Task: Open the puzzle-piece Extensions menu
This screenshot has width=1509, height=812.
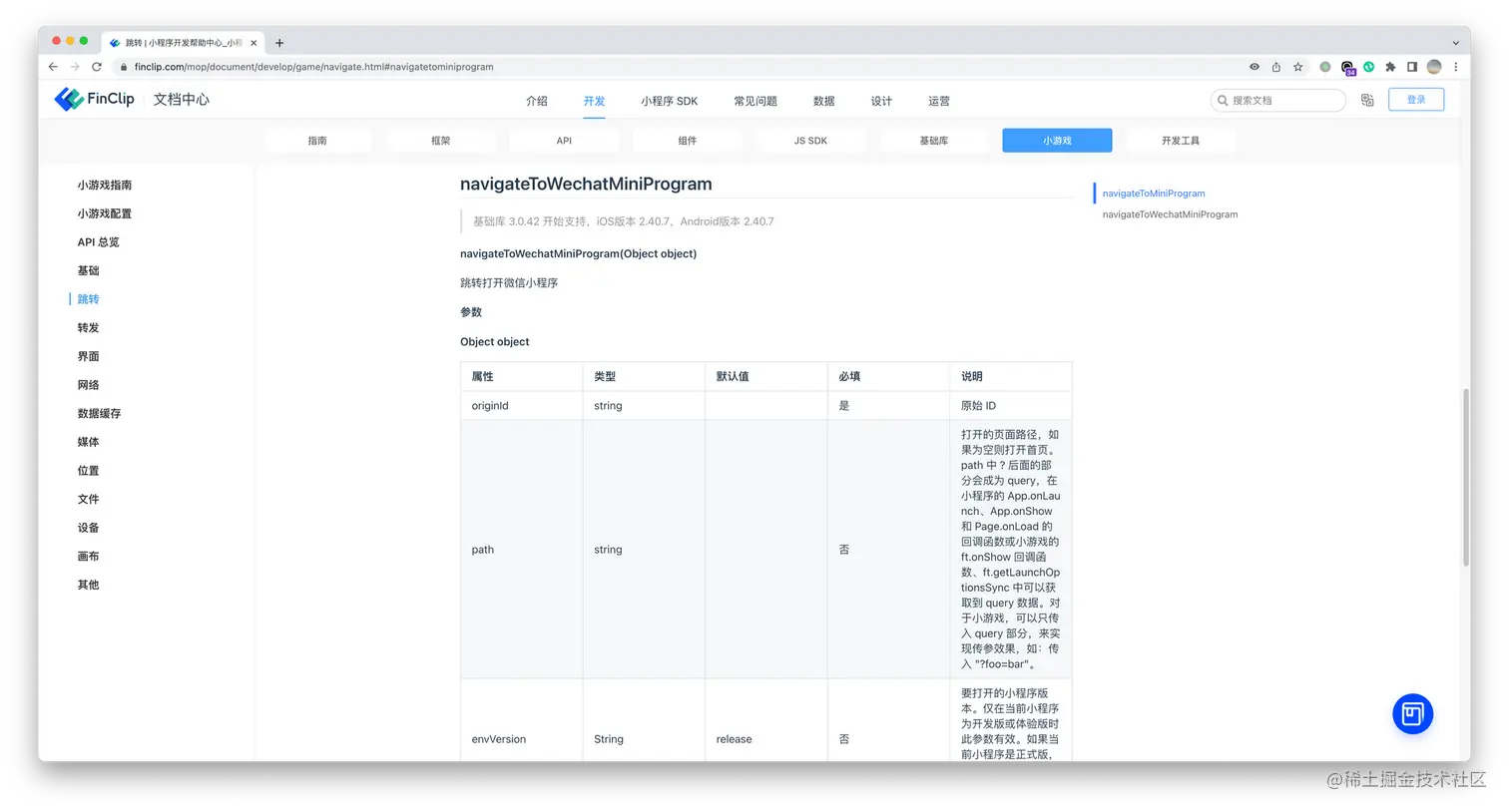Action: (1390, 67)
